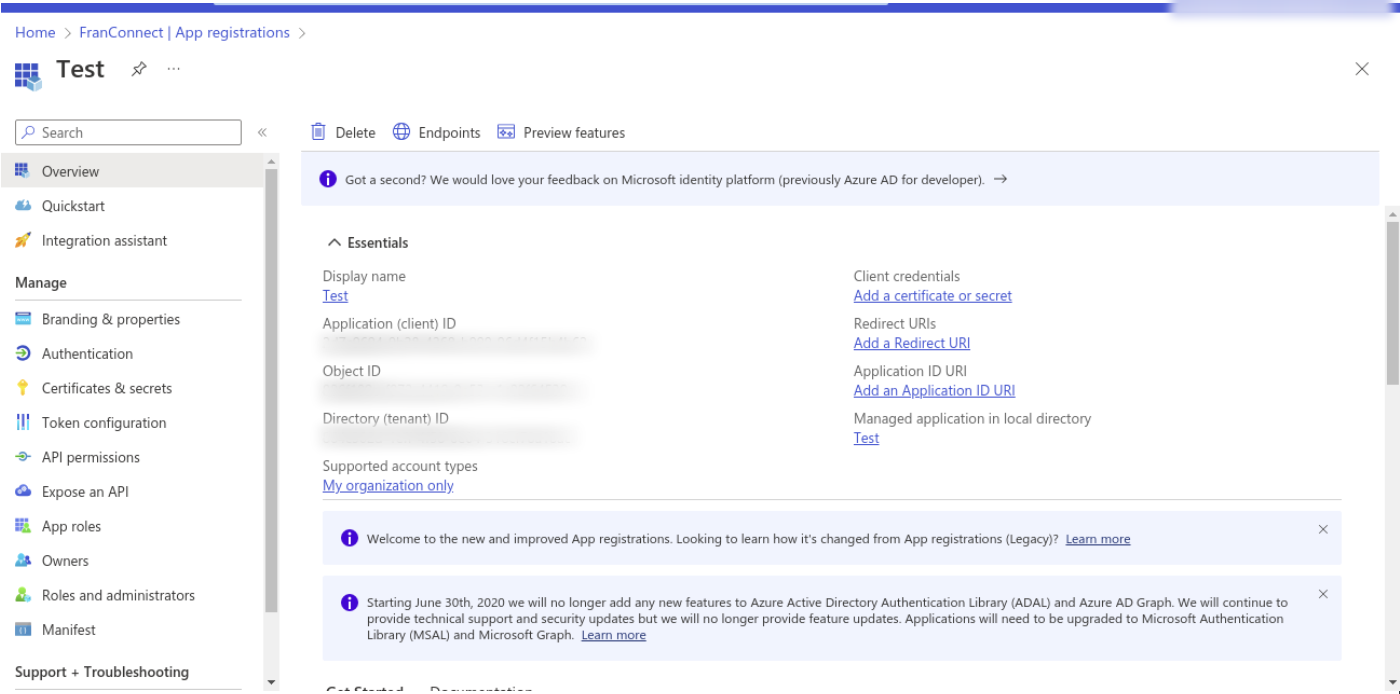Open the more options ellipsis next to Test
The width and height of the screenshot is (1400, 694).
174,69
